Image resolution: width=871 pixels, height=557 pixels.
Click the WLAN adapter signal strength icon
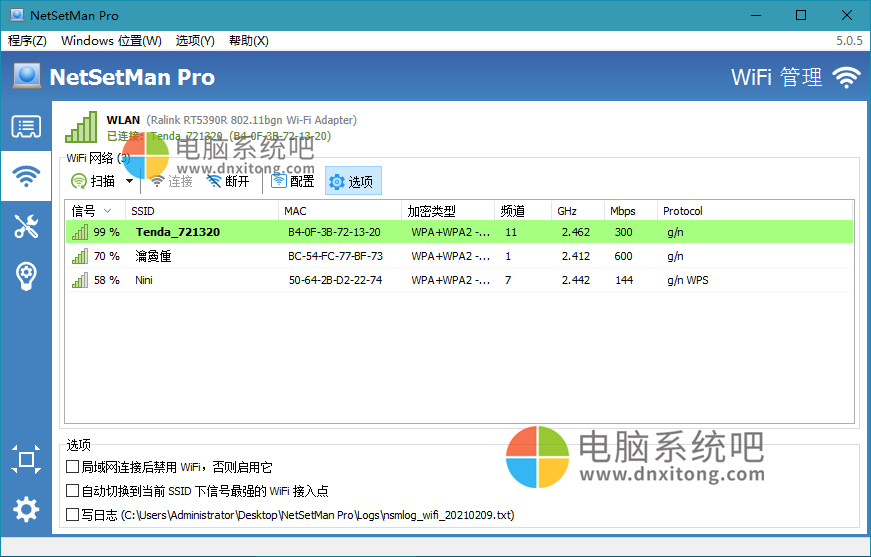pyautogui.click(x=81, y=127)
